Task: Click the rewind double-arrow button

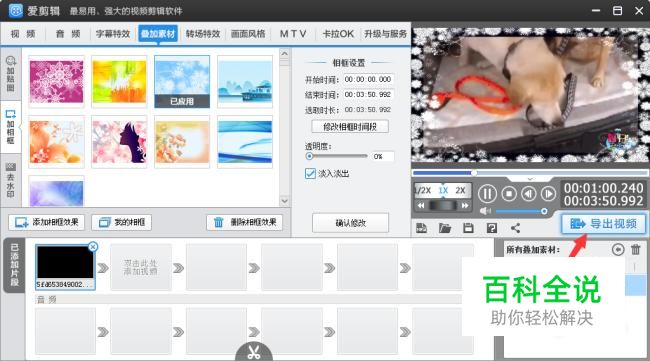Action: pyautogui.click(x=421, y=205)
